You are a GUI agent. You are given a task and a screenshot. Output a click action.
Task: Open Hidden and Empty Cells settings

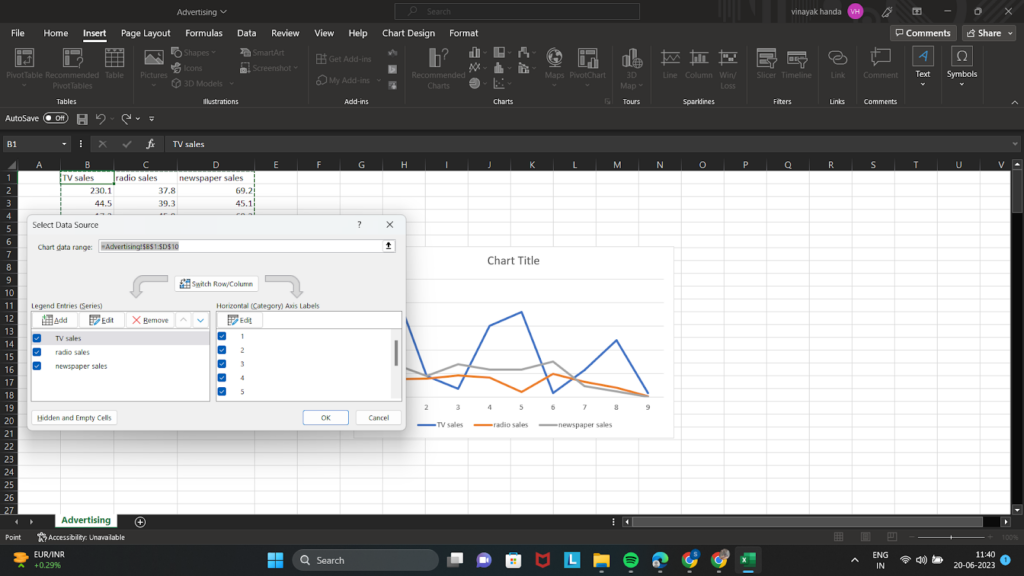[x=74, y=418]
